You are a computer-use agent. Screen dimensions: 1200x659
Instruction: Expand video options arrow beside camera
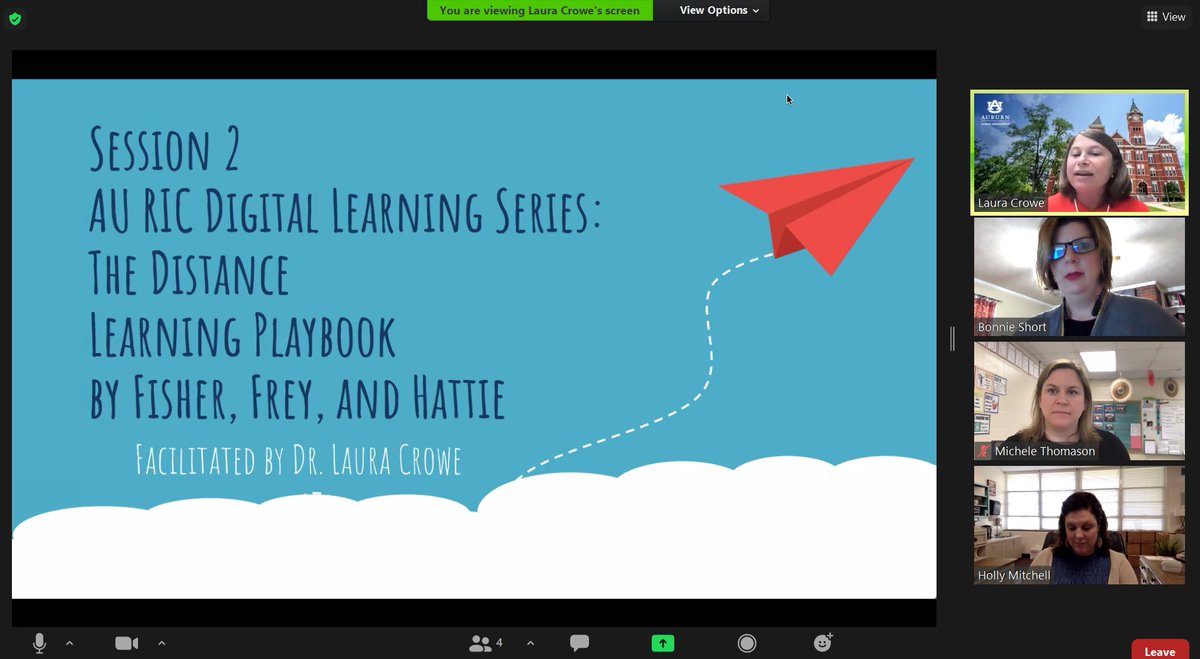[x=161, y=643]
